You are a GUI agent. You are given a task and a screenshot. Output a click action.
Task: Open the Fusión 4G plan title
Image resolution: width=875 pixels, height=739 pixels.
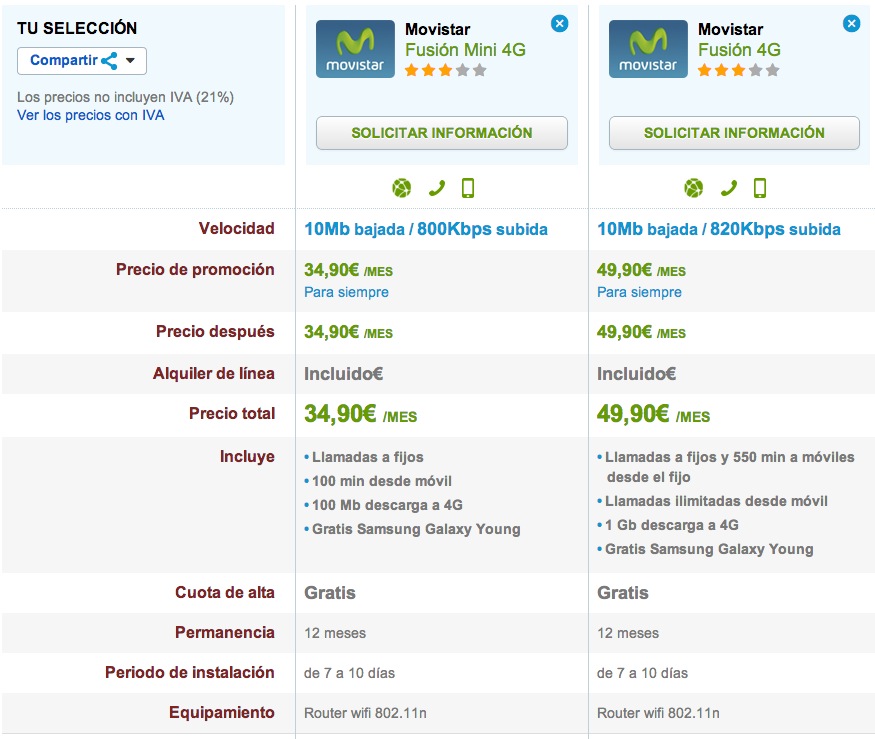739,50
